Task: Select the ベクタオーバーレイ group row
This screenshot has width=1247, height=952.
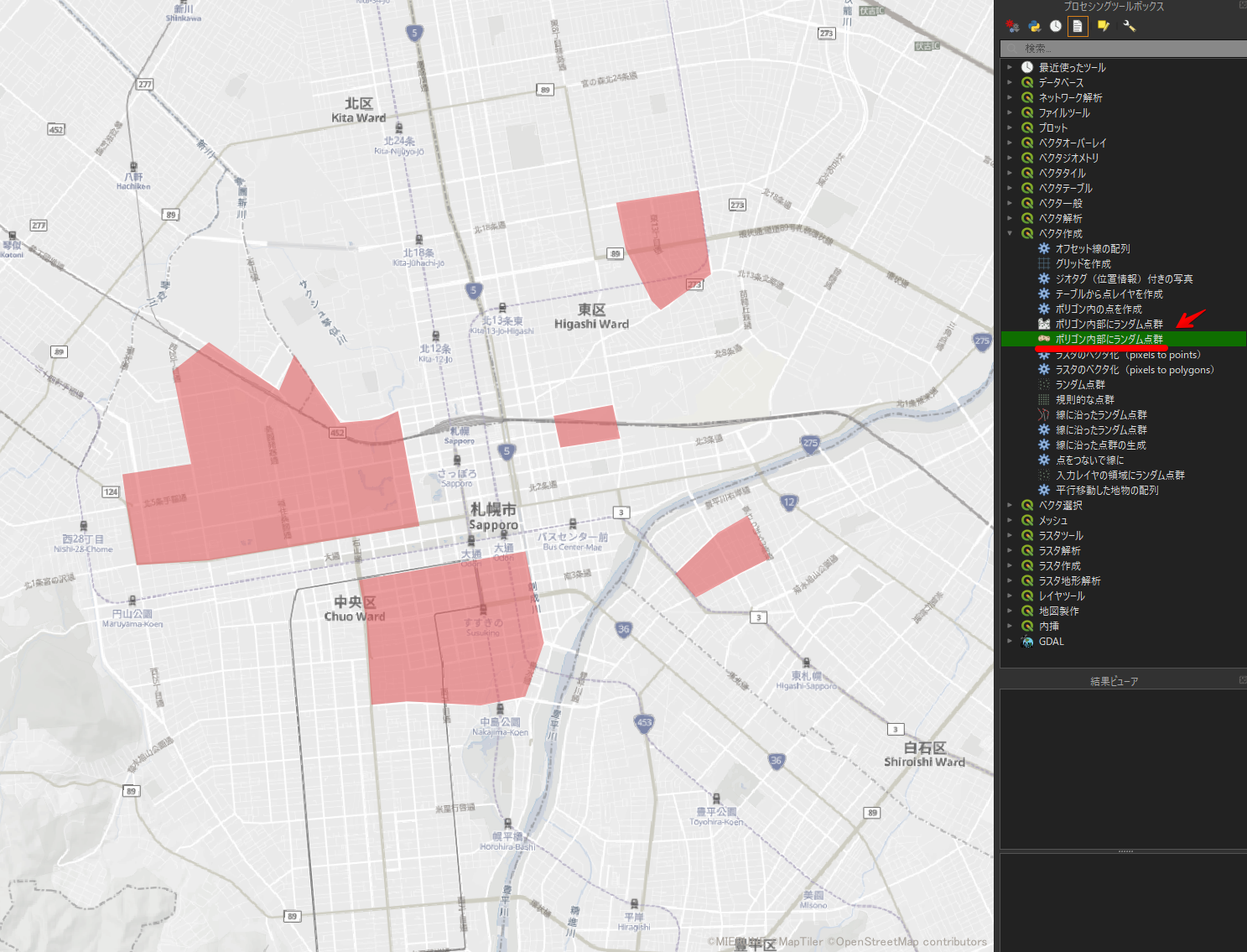Action: (1123, 143)
